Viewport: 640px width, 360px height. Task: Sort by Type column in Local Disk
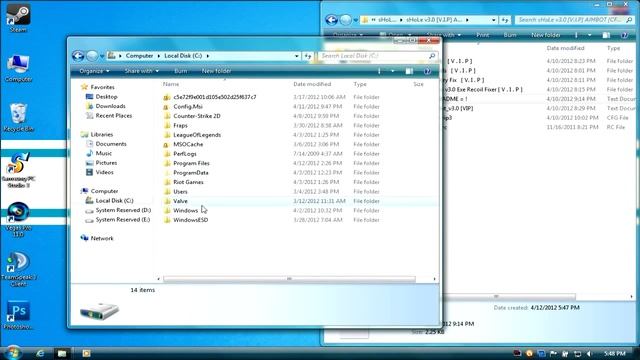[x=360, y=84]
